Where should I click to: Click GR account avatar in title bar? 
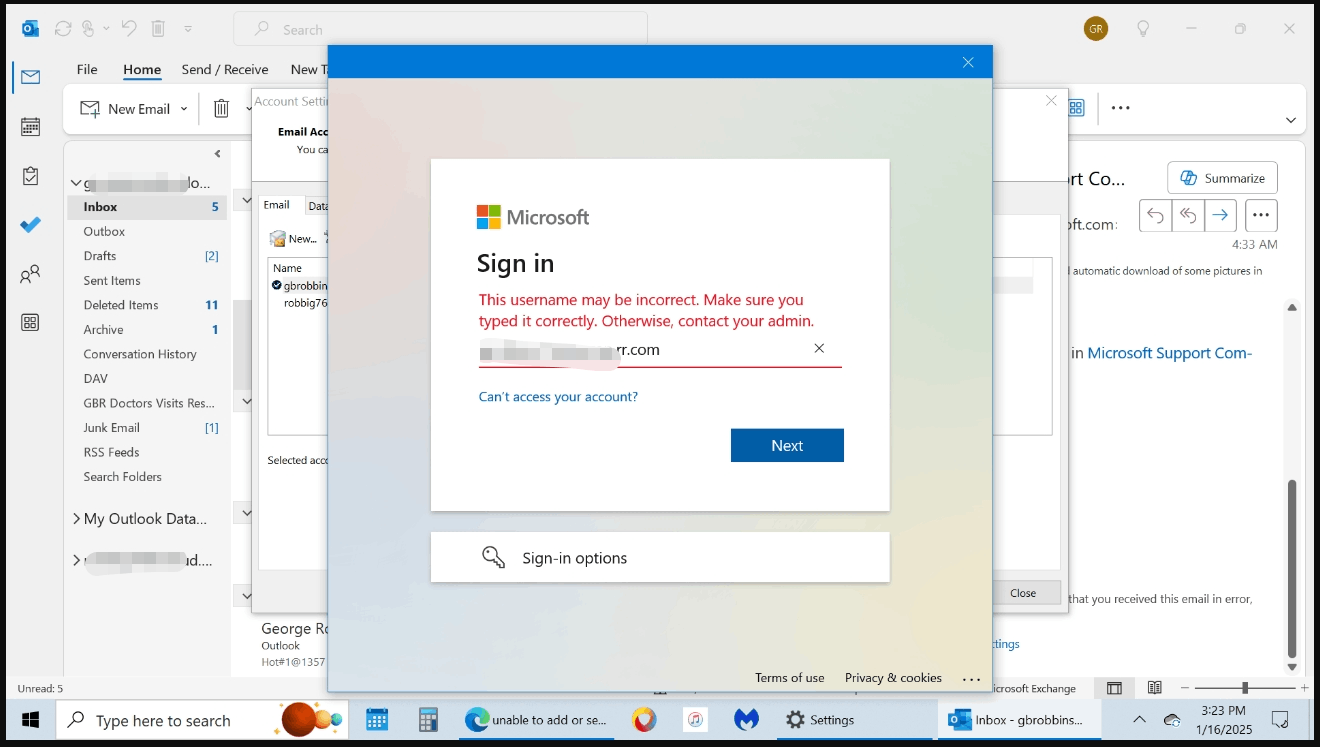1096,29
